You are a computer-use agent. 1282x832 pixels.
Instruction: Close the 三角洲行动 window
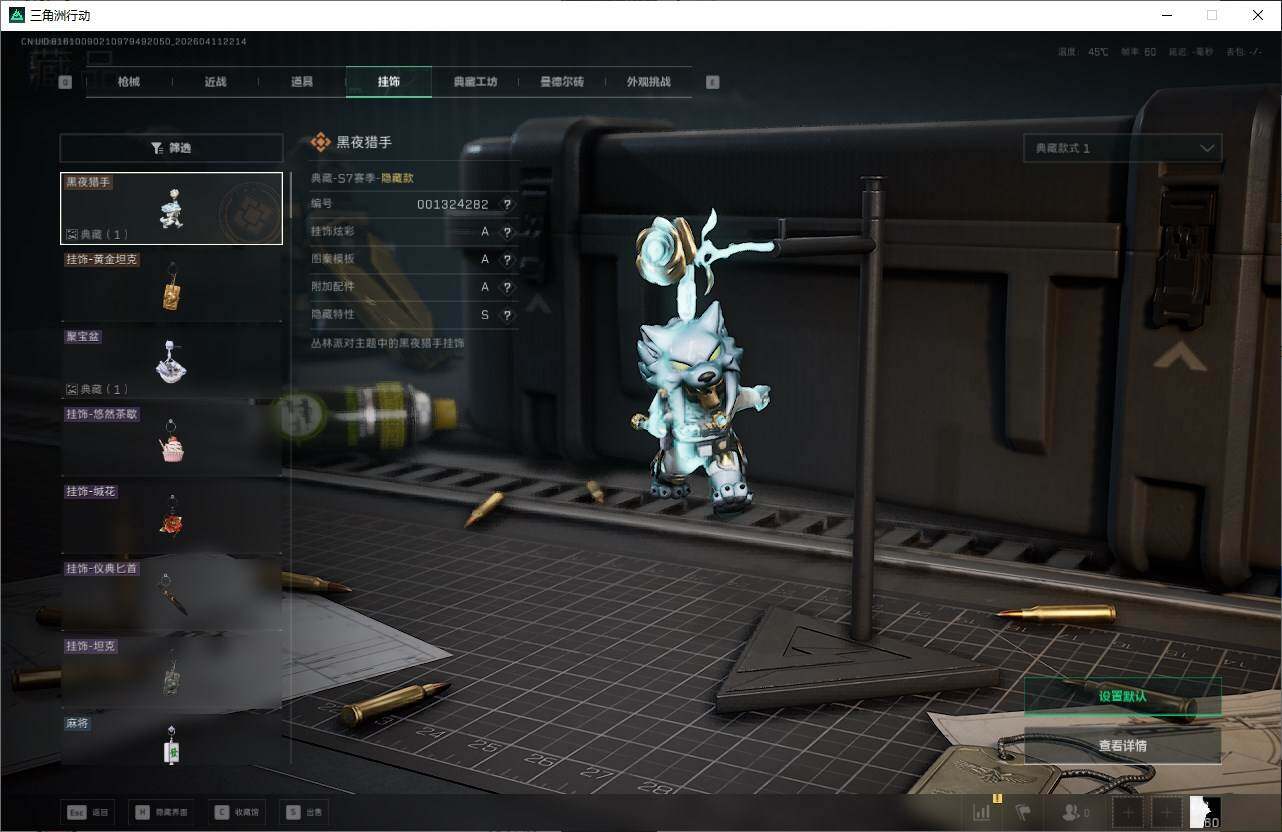pos(1258,15)
